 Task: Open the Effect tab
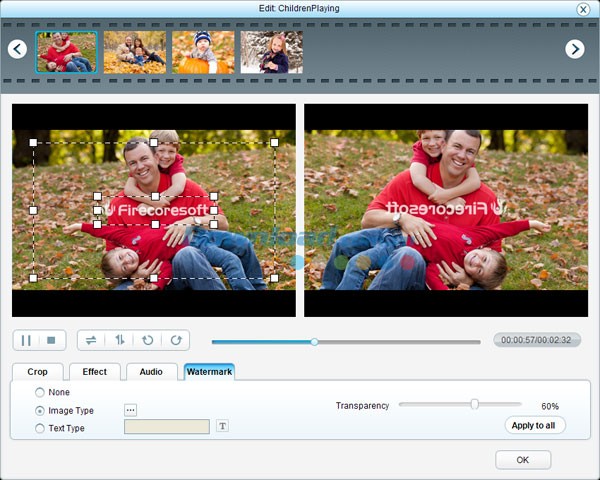coord(95,372)
